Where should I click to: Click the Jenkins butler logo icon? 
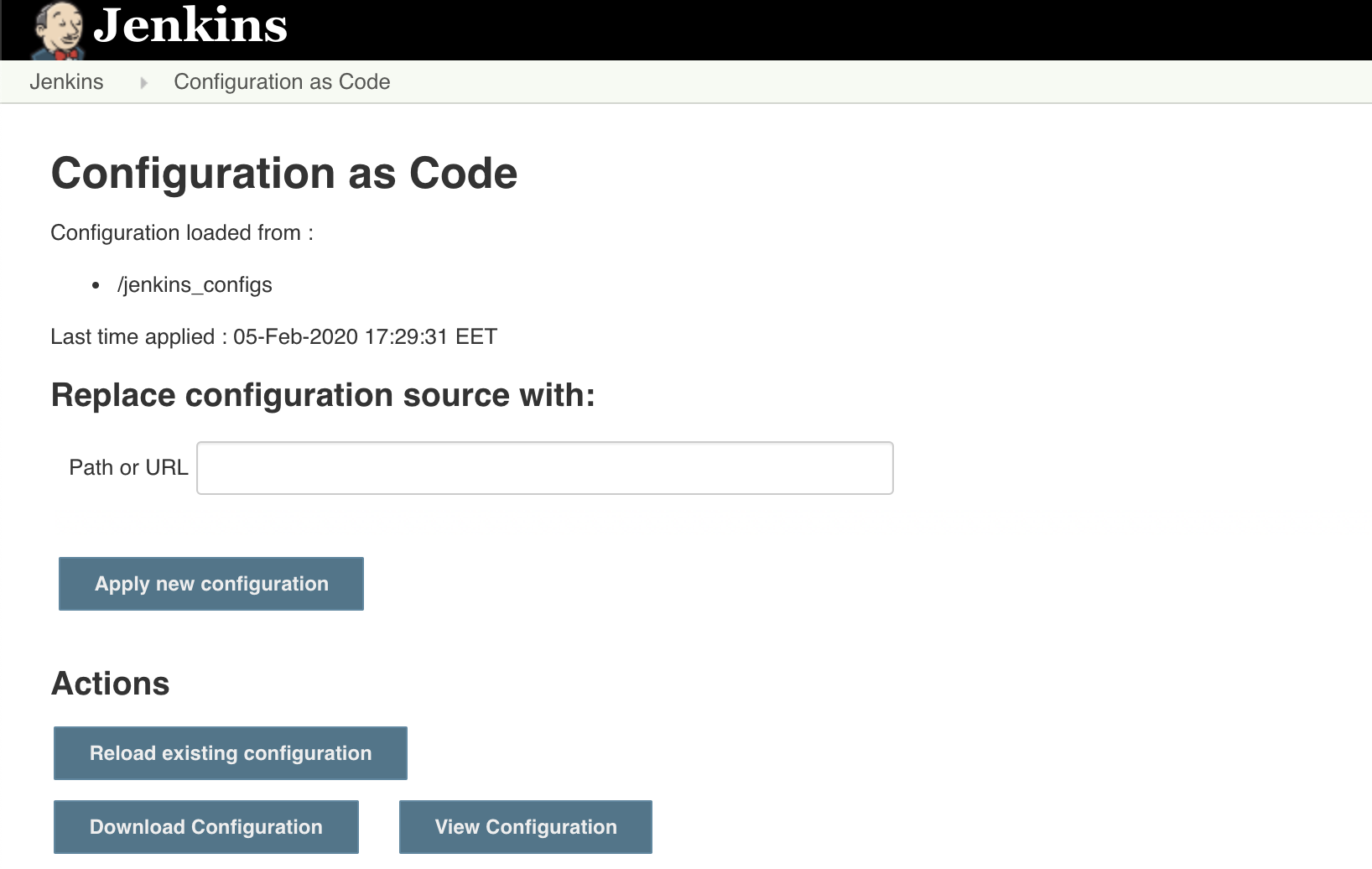[x=58, y=31]
